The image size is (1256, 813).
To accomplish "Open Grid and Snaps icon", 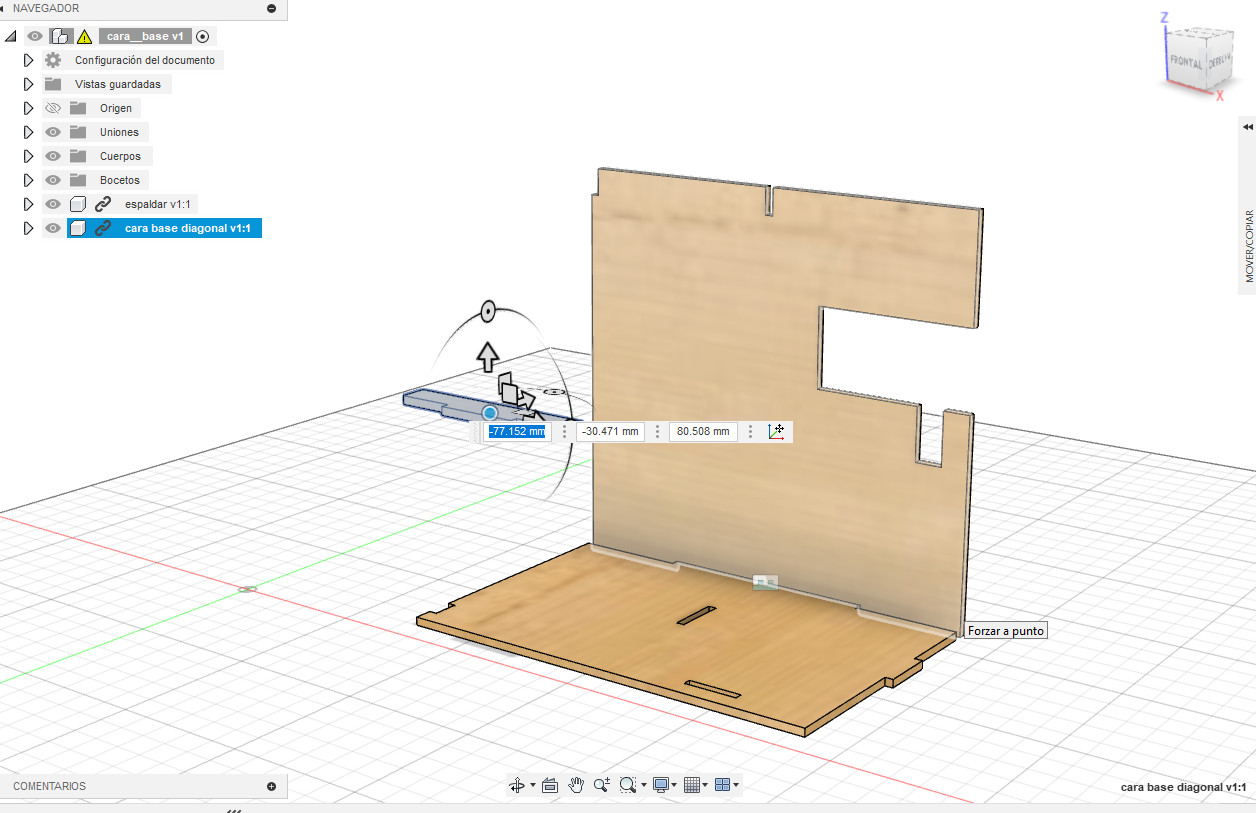I will [692, 786].
